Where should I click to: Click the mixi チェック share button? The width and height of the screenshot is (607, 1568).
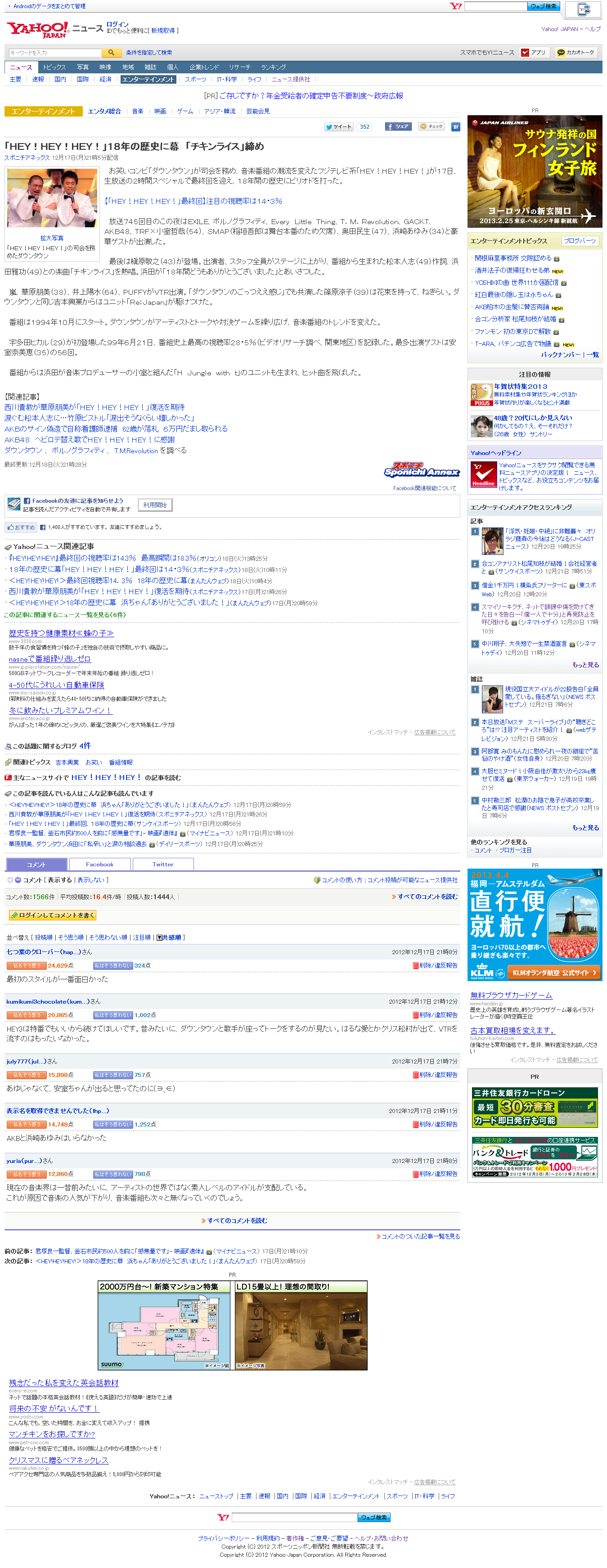432,126
